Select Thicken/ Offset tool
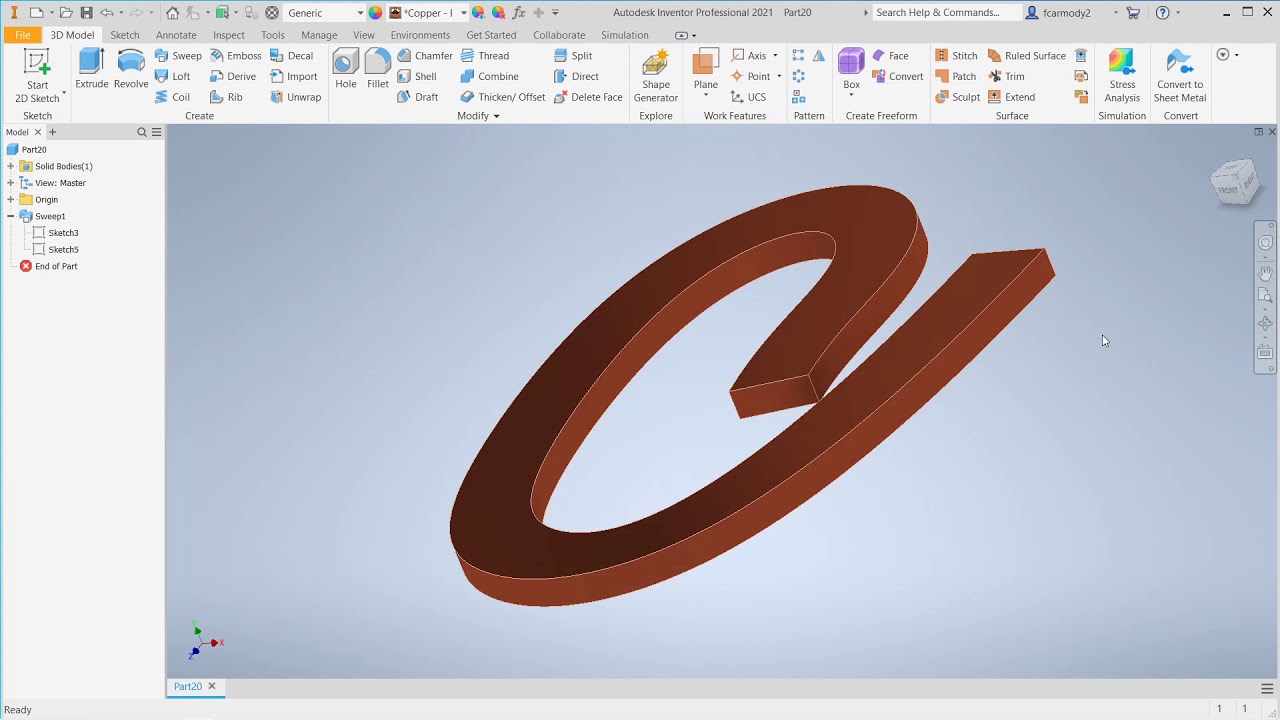 pos(503,97)
